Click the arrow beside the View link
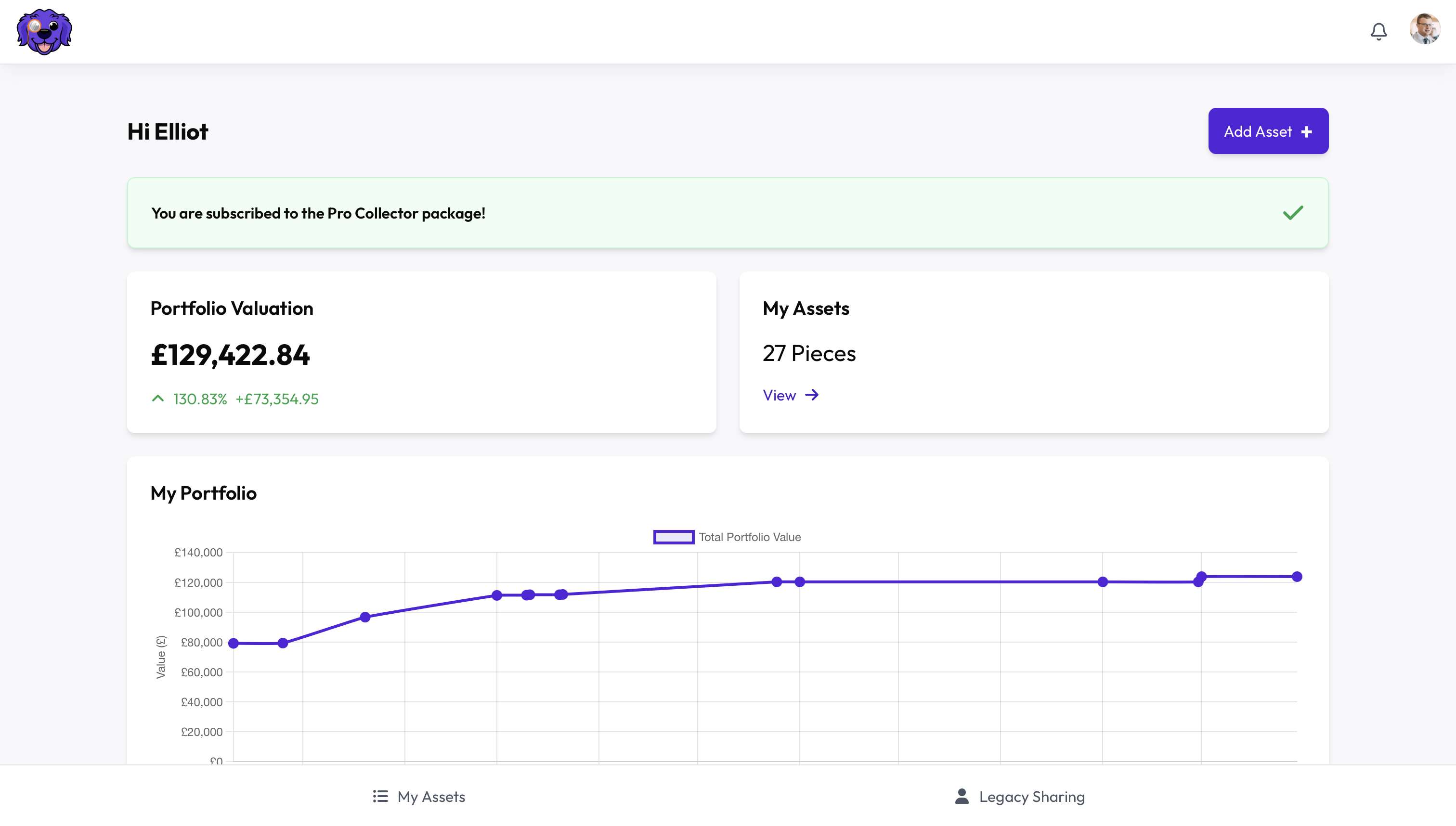 813,395
